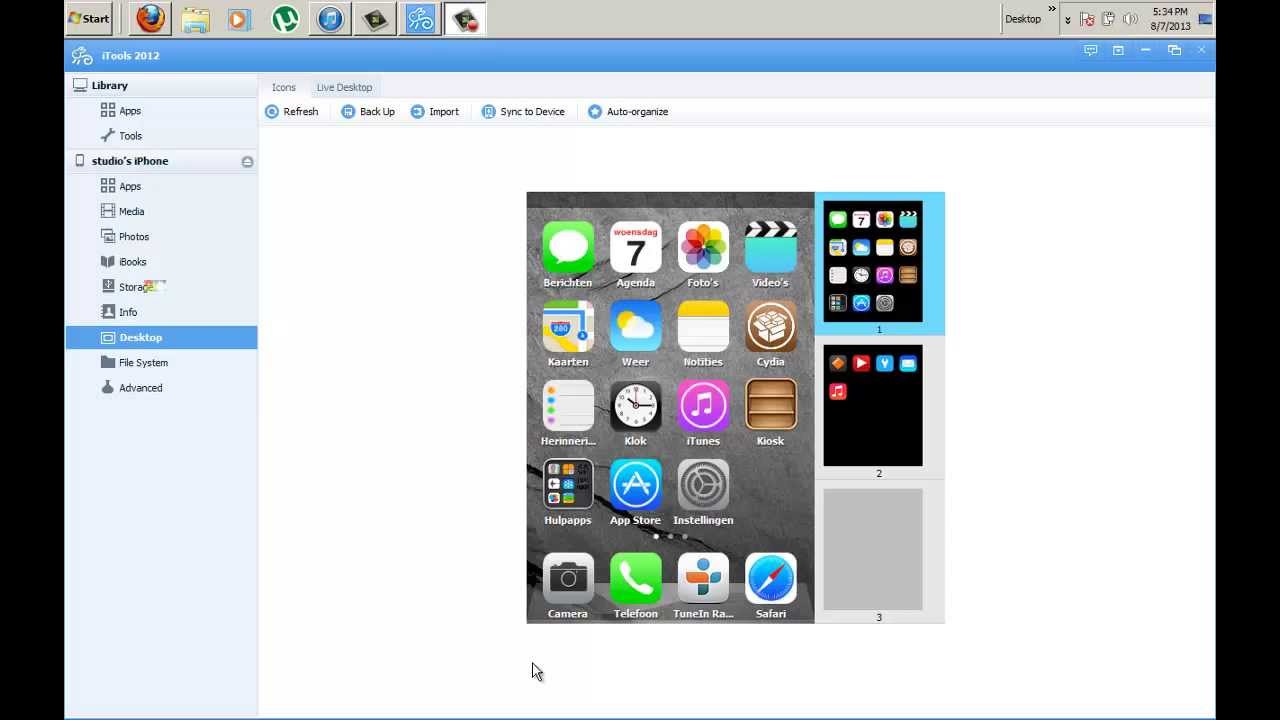This screenshot has height=720, width=1280.
Task: Click the Back Up toolbar button
Action: (x=368, y=112)
